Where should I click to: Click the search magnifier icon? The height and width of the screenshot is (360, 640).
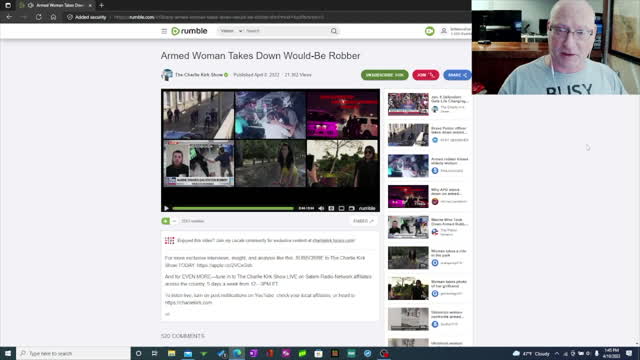(334, 31)
